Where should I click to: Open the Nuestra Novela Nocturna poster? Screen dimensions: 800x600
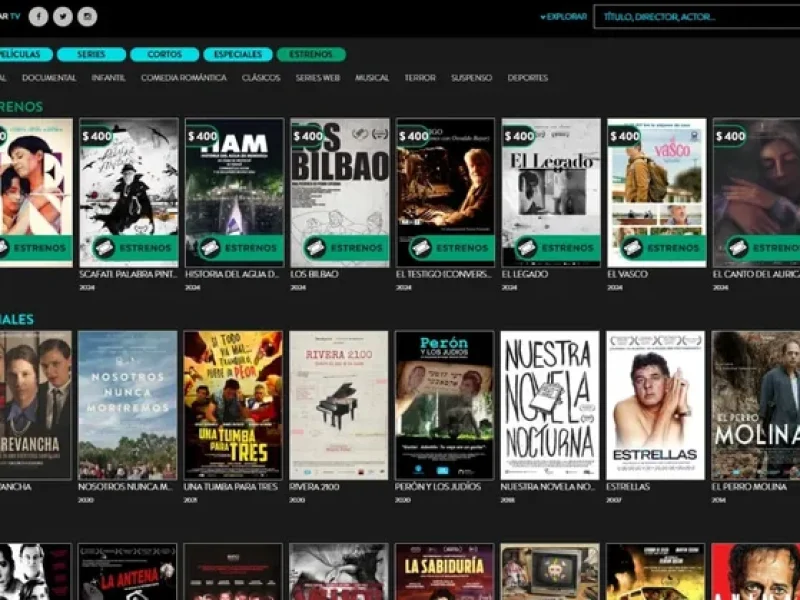(x=550, y=405)
